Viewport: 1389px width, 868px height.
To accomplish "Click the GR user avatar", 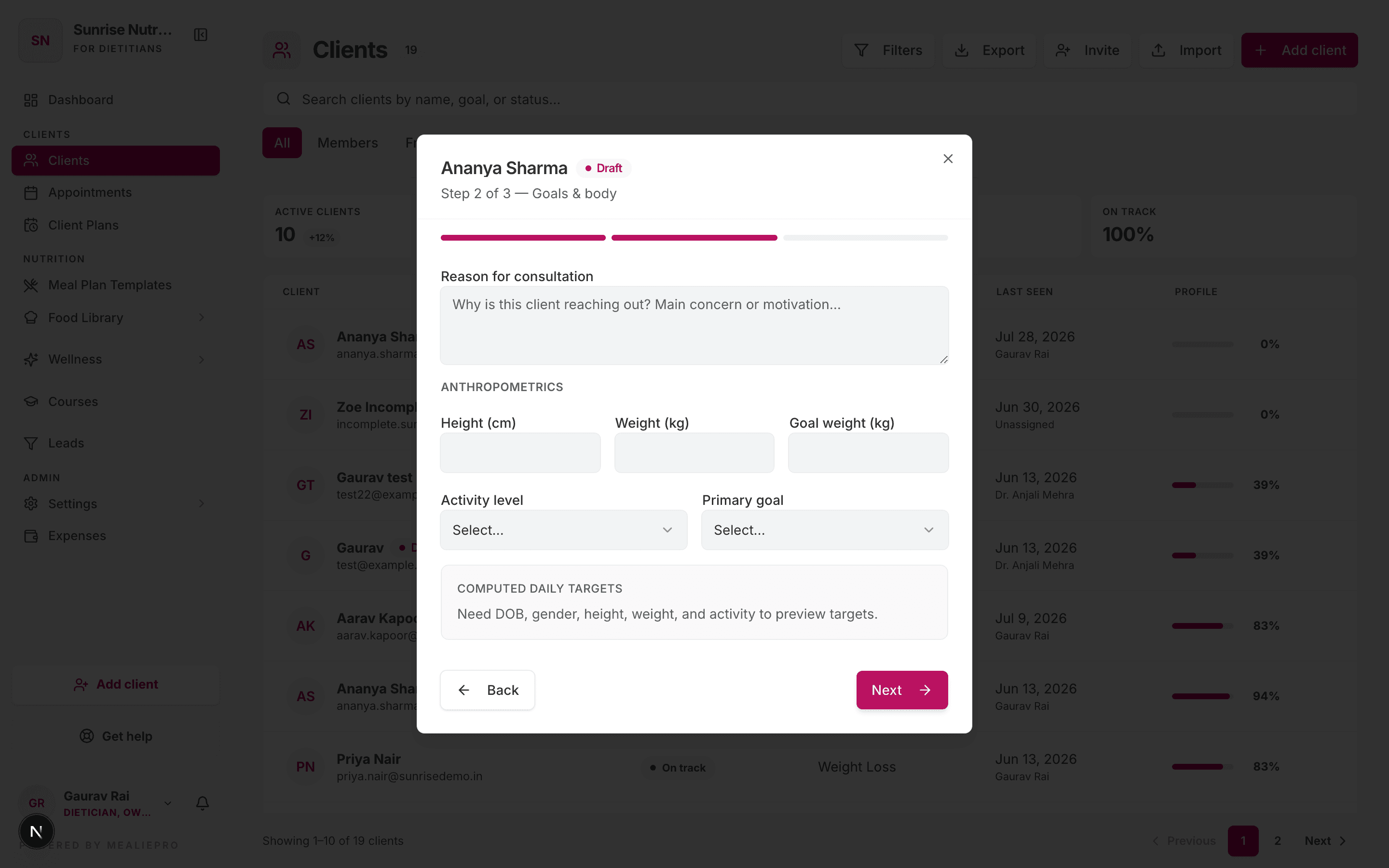I will click(37, 803).
